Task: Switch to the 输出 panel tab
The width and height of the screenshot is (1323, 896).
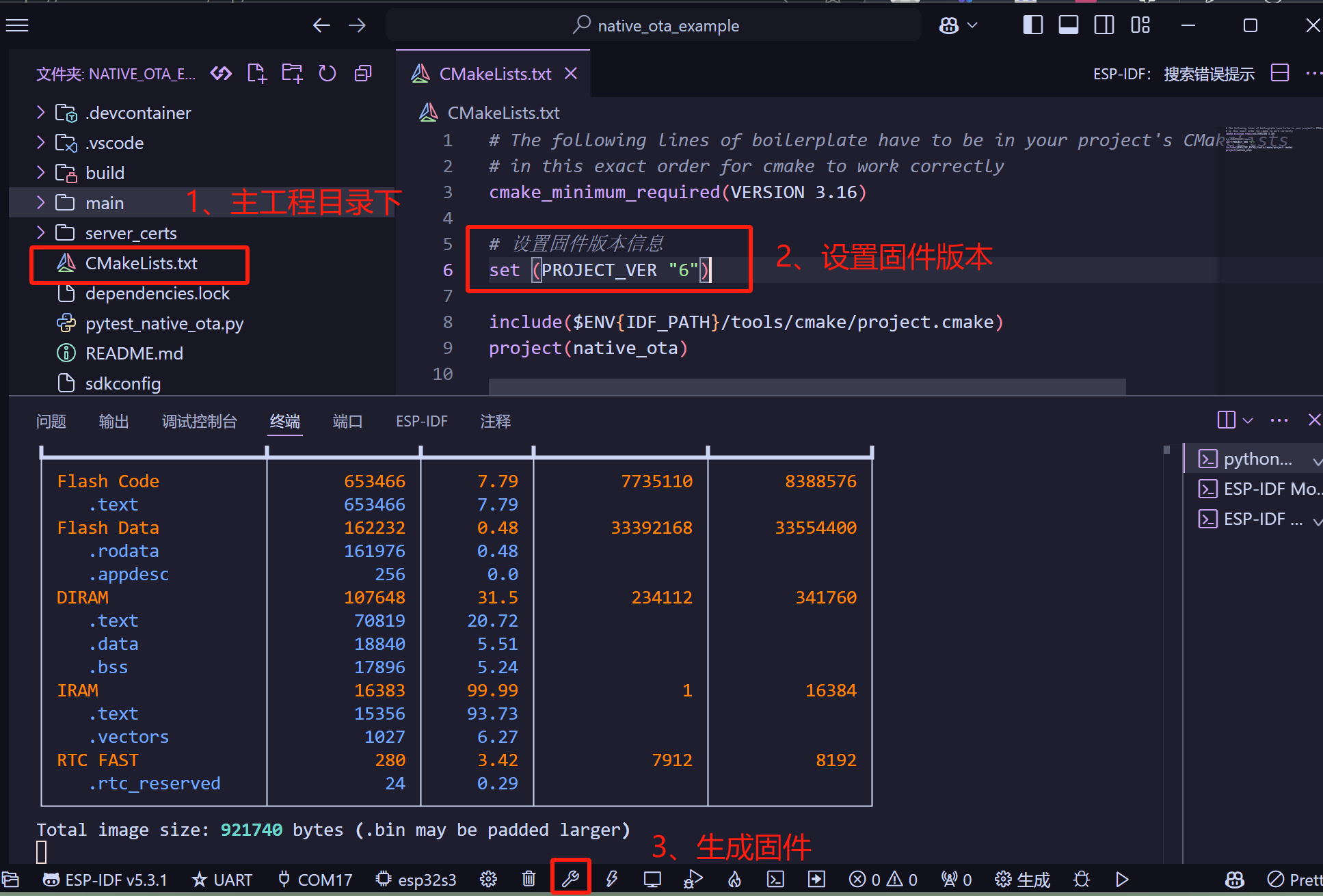Action: click(x=113, y=422)
